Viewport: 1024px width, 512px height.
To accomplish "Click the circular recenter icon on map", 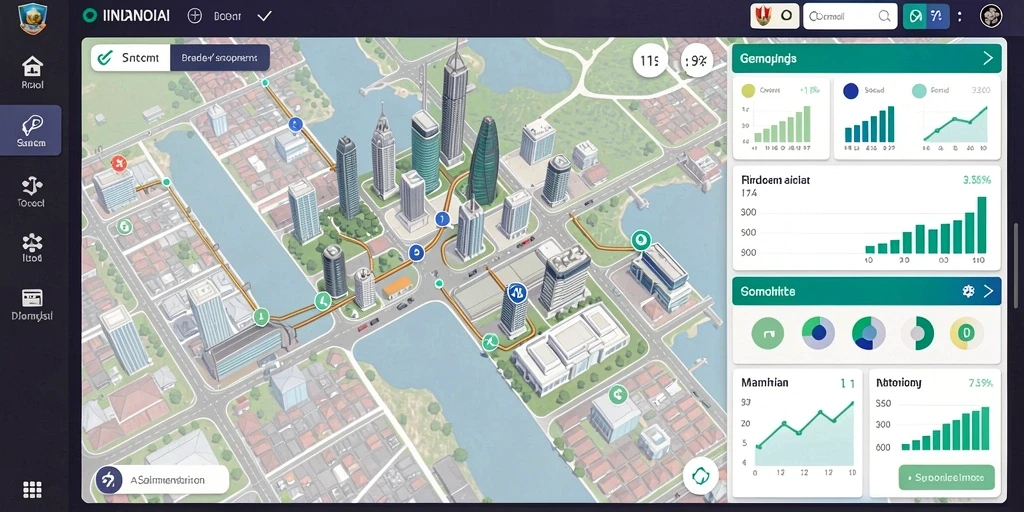I will (701, 476).
